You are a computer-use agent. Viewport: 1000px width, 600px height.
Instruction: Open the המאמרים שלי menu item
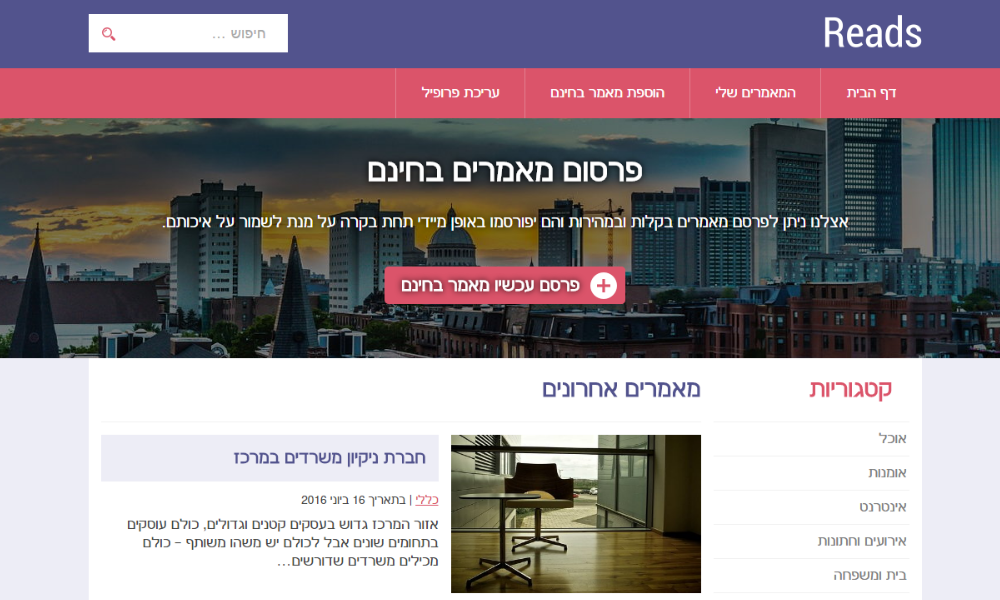[755, 93]
